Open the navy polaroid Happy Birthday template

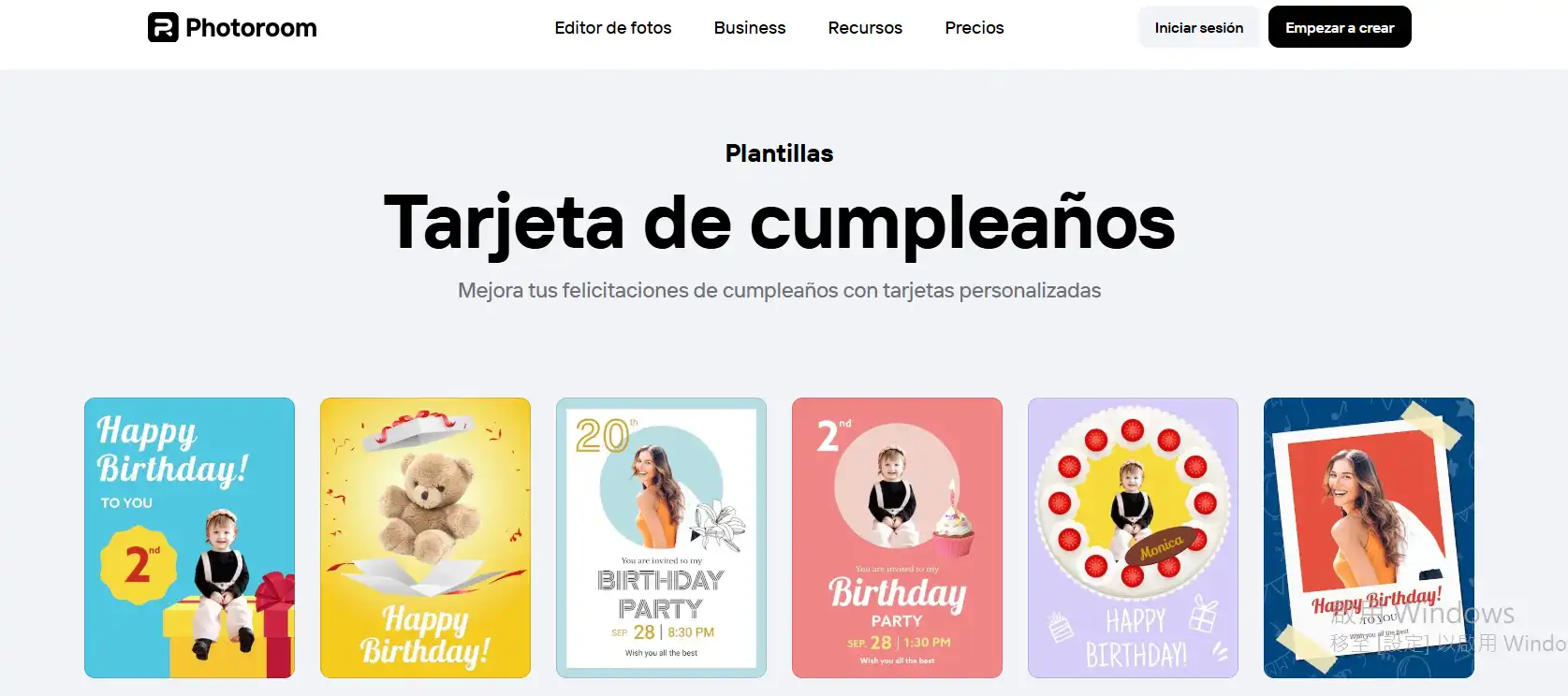tap(1369, 538)
